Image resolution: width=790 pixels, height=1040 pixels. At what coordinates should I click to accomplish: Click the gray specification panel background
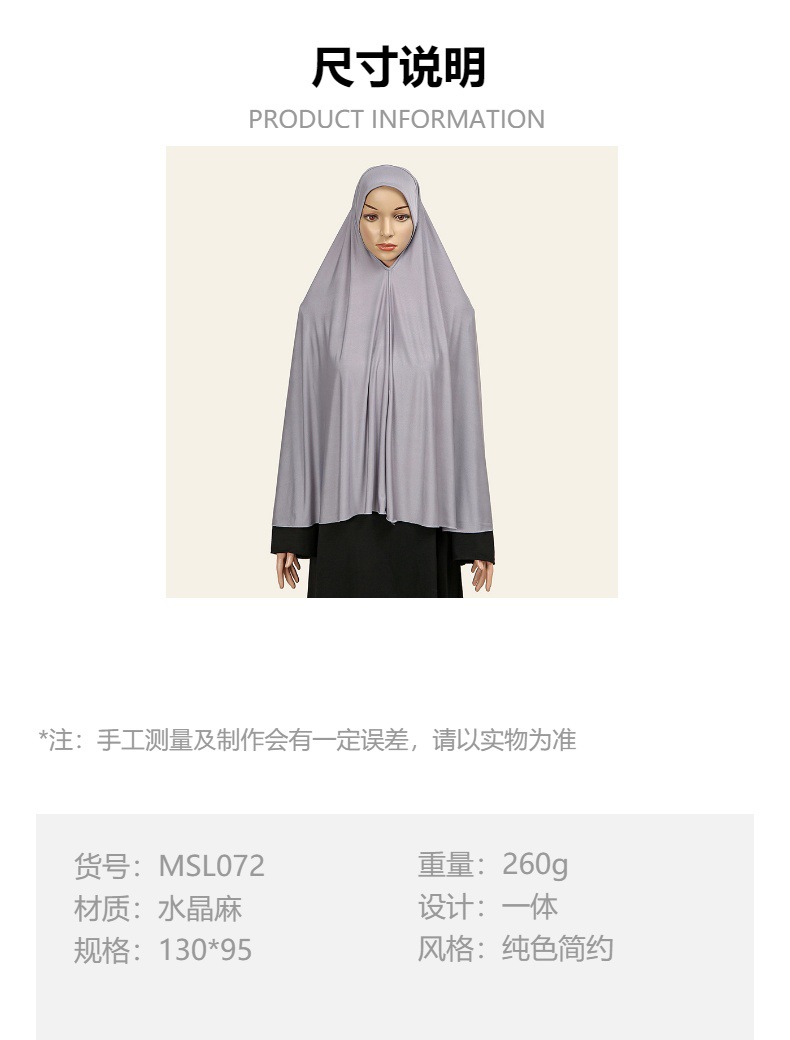pyautogui.click(x=395, y=995)
